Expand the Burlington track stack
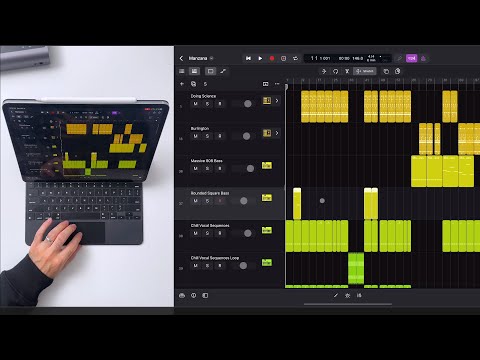This screenshot has height=360, width=480. pos(277,133)
